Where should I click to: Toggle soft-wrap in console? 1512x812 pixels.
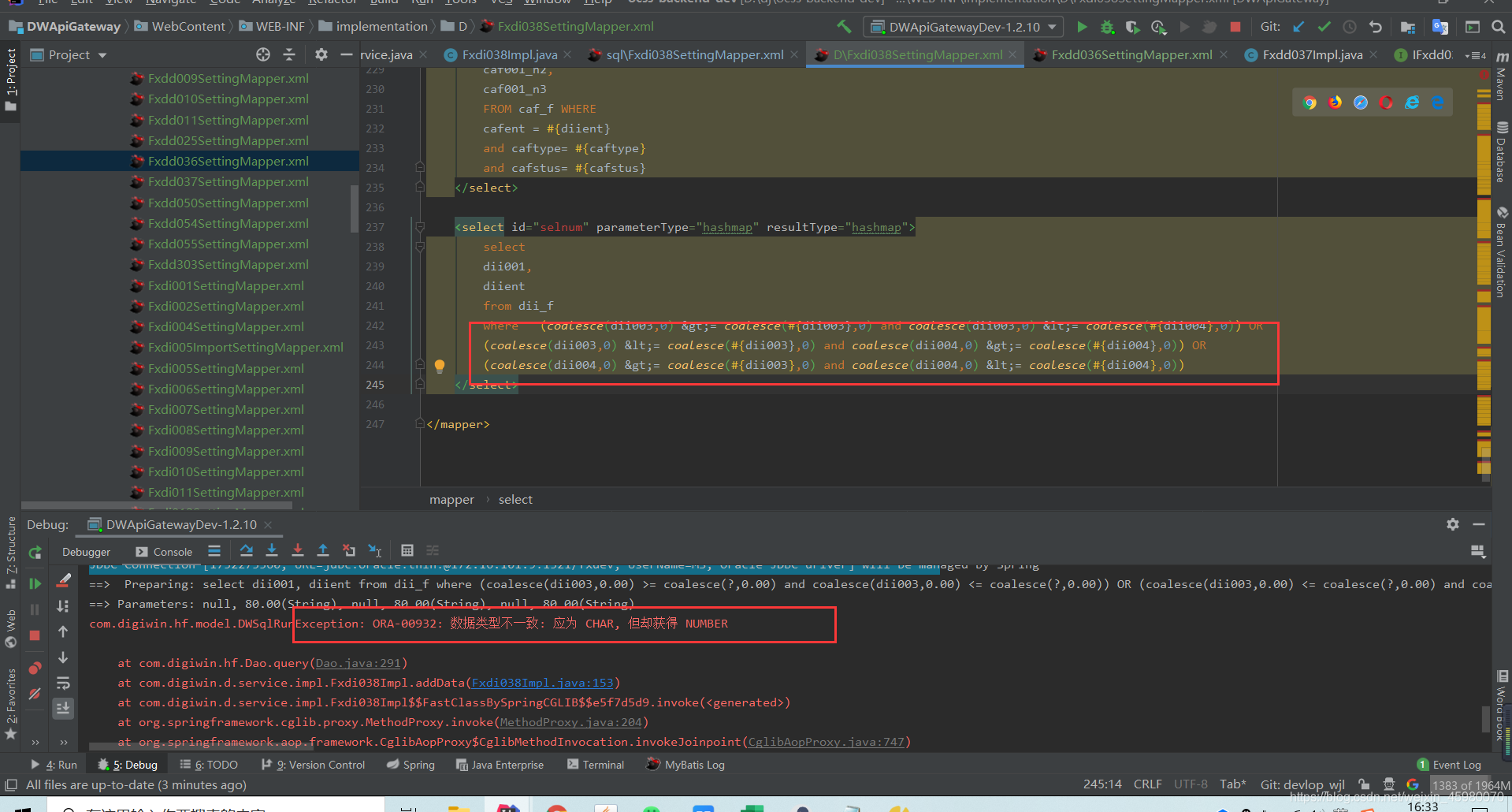point(64,683)
